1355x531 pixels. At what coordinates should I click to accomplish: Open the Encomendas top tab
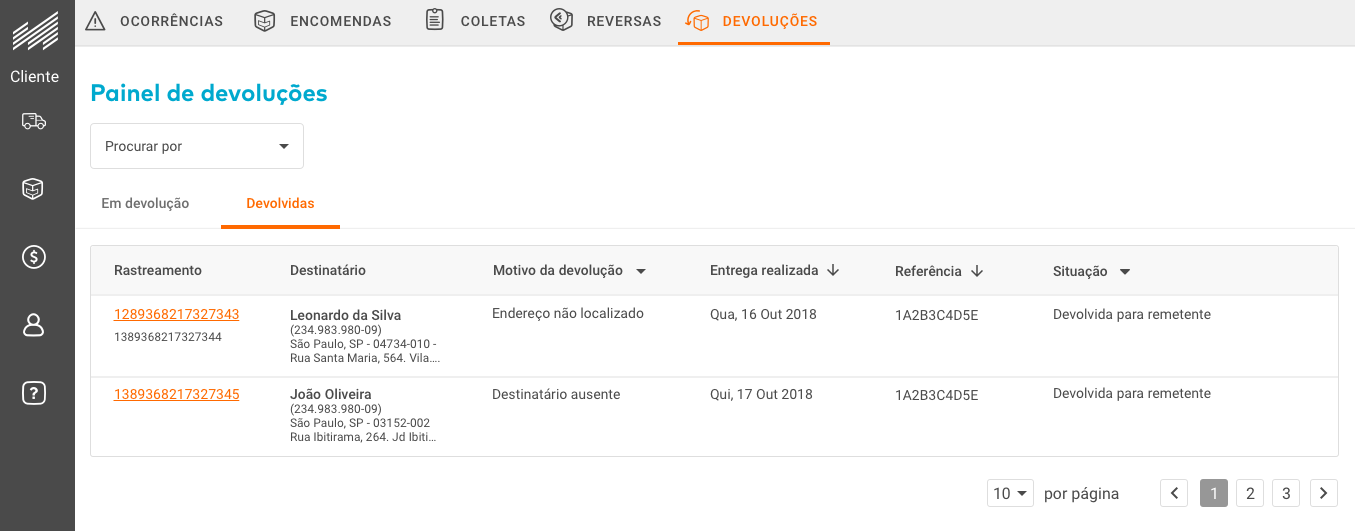(322, 21)
